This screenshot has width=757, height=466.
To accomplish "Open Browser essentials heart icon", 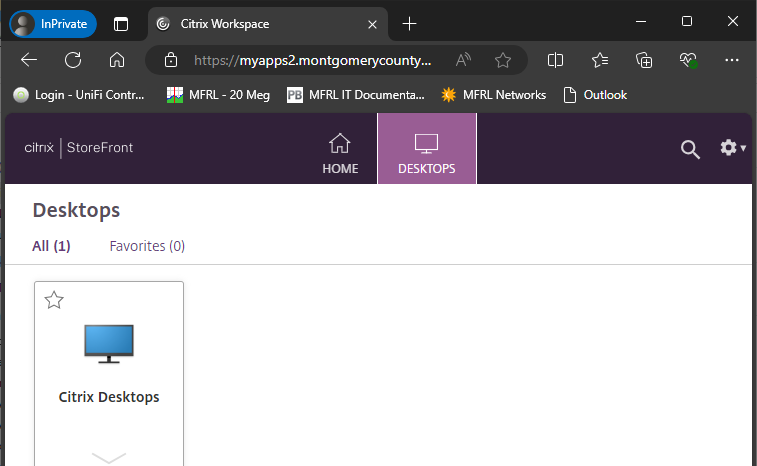I will pos(688,60).
